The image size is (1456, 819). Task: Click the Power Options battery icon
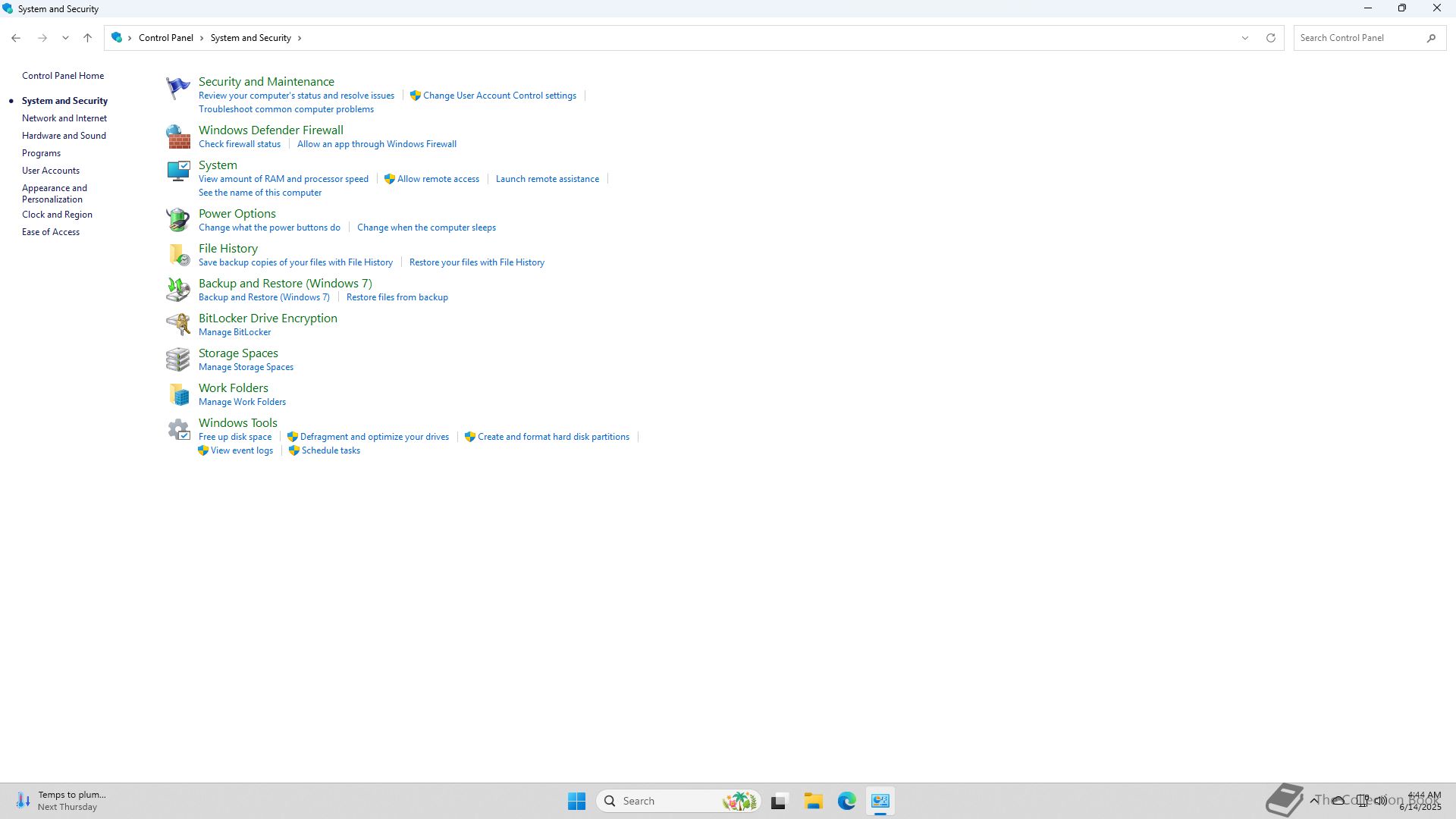click(x=177, y=220)
